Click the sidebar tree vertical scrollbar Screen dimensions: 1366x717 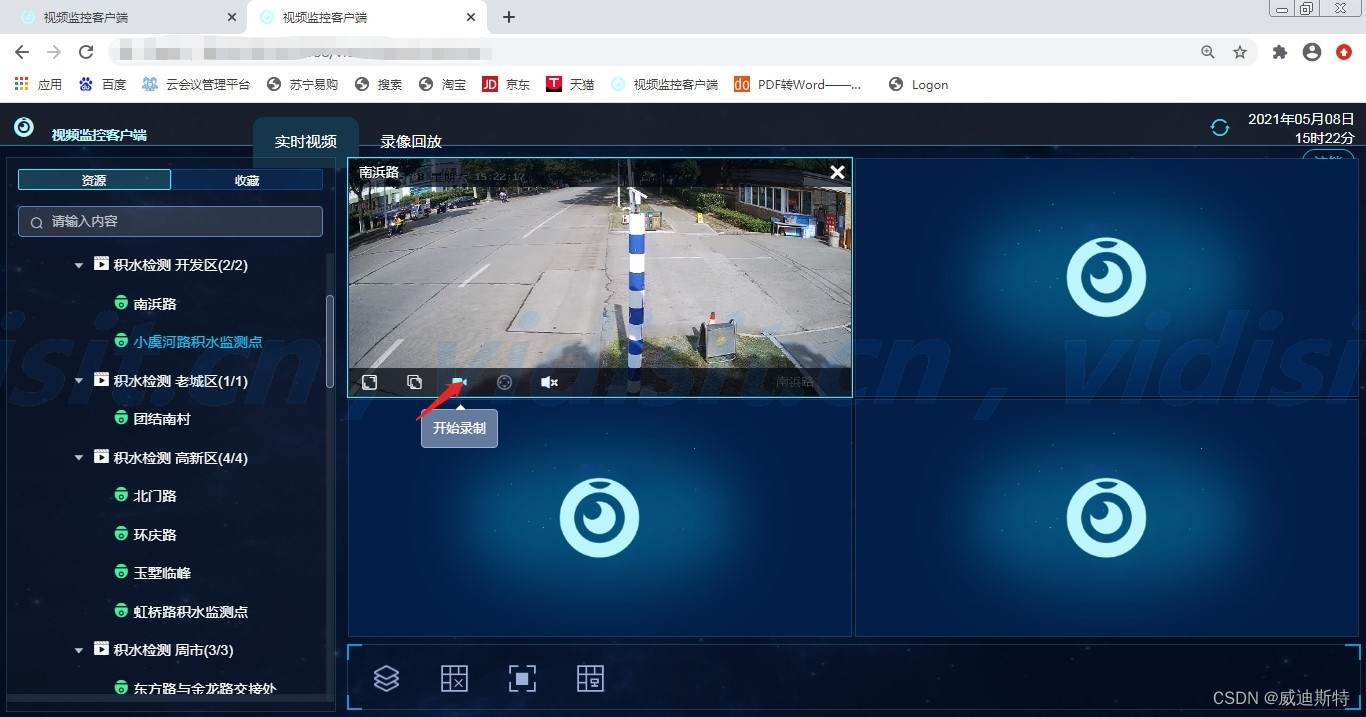coord(330,342)
